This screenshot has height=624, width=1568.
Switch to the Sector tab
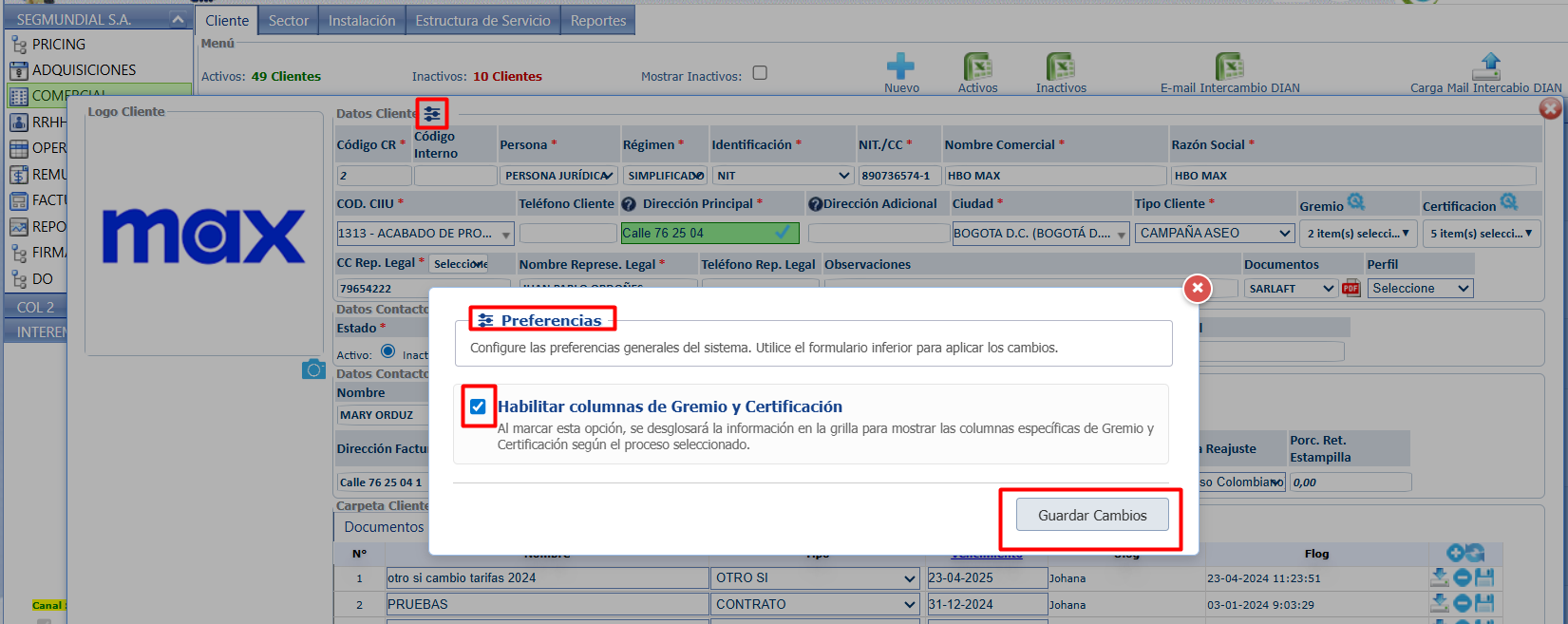pyautogui.click(x=288, y=21)
